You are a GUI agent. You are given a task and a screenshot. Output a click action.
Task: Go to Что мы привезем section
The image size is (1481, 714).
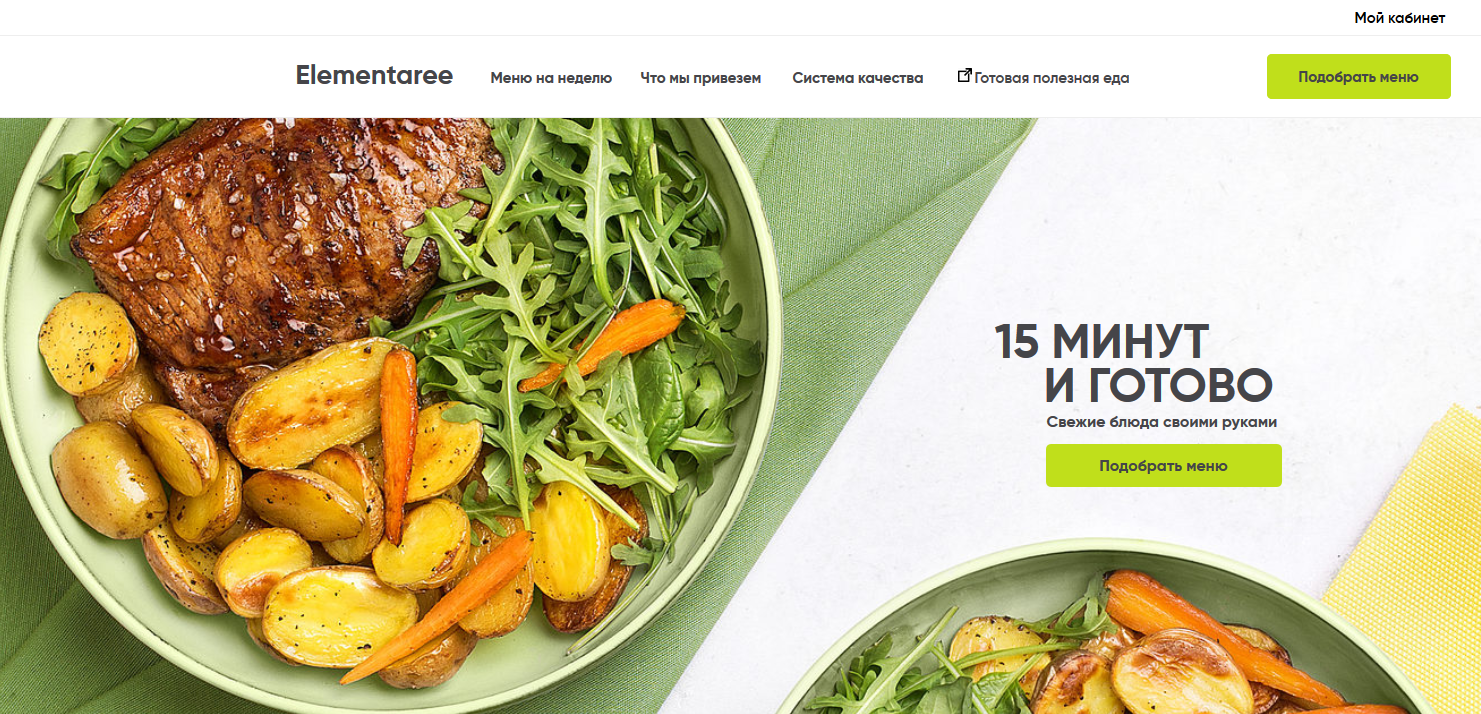pos(701,78)
